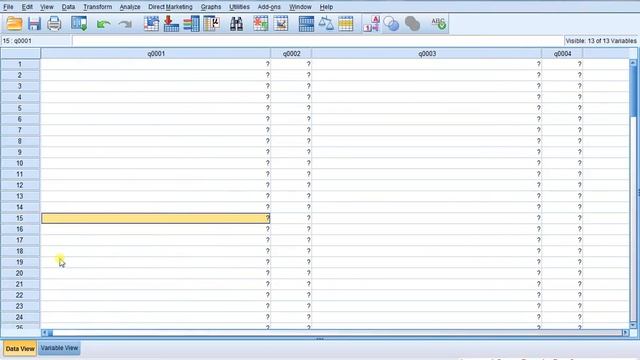This screenshot has height=360, width=640.
Task: Select the q0004 column header
Action: tap(562, 53)
